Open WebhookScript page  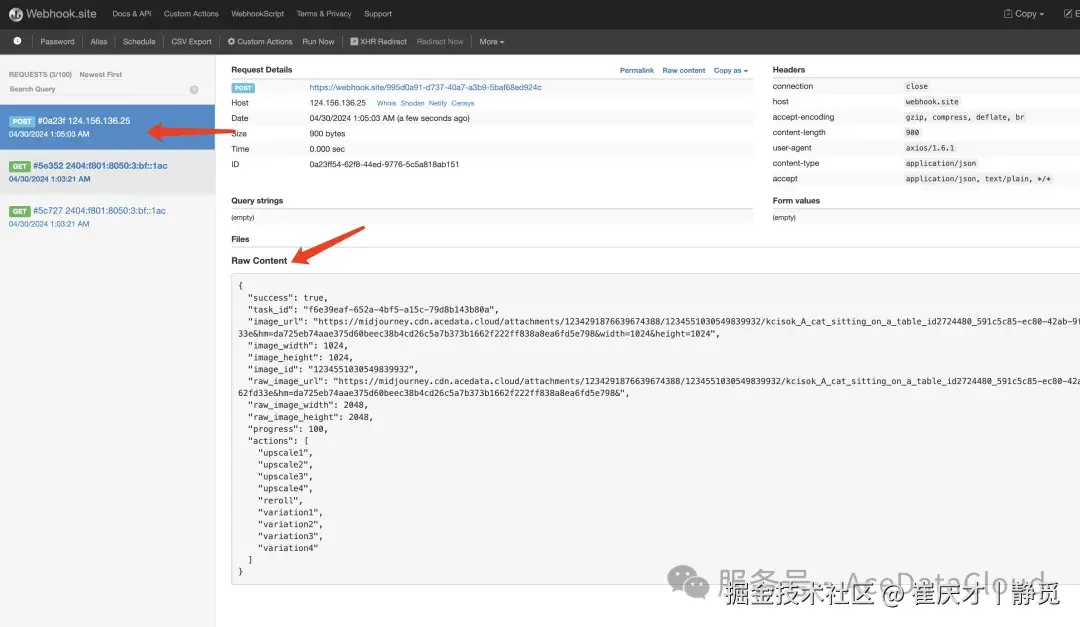pyautogui.click(x=258, y=14)
